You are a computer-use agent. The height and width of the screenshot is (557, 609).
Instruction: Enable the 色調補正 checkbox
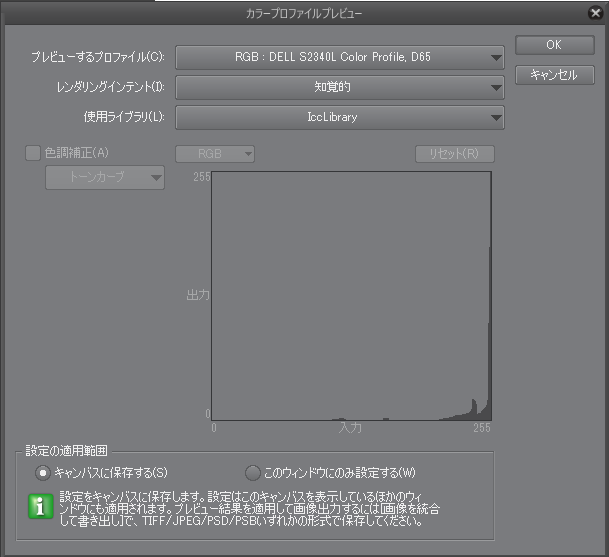coord(33,154)
